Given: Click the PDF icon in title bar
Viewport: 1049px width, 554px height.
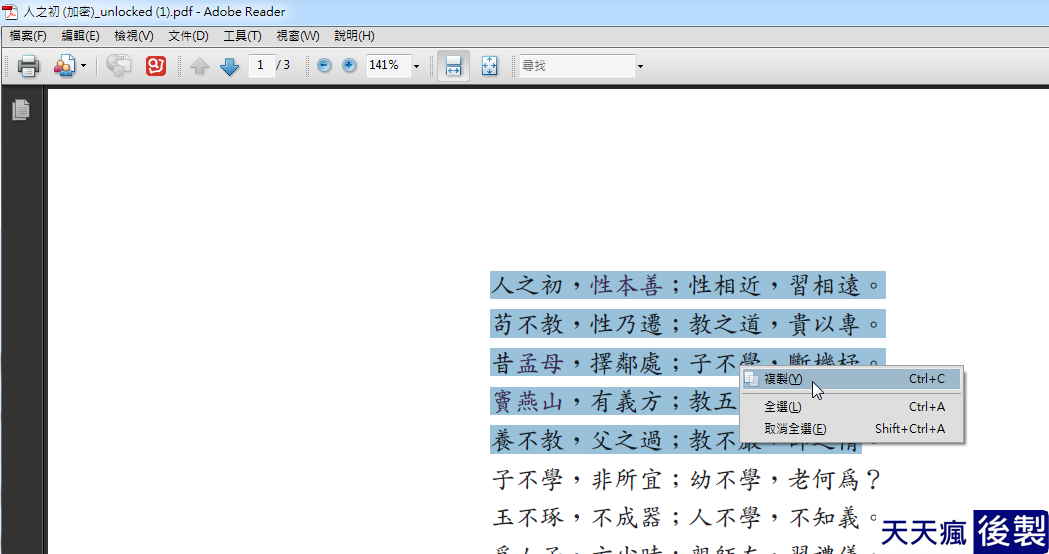Looking at the screenshot, I should (10, 11).
